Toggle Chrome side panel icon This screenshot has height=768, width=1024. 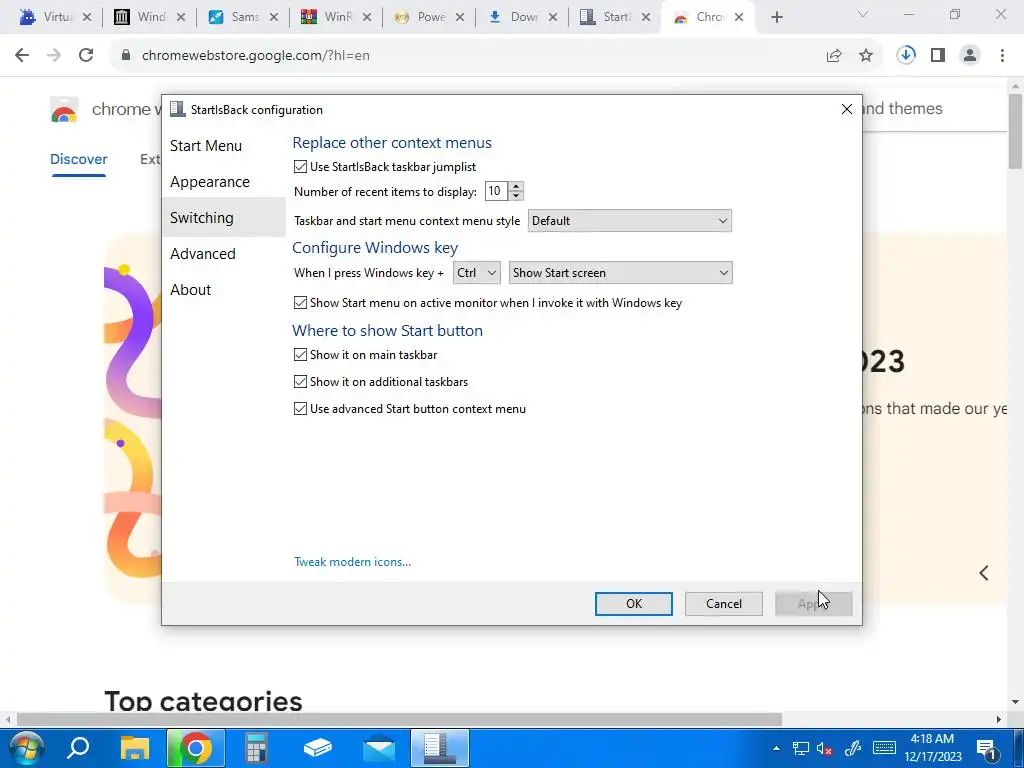[x=938, y=56]
